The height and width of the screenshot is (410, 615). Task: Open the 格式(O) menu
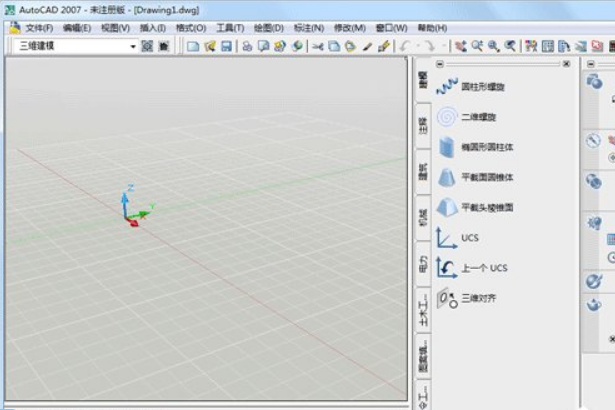(191, 28)
